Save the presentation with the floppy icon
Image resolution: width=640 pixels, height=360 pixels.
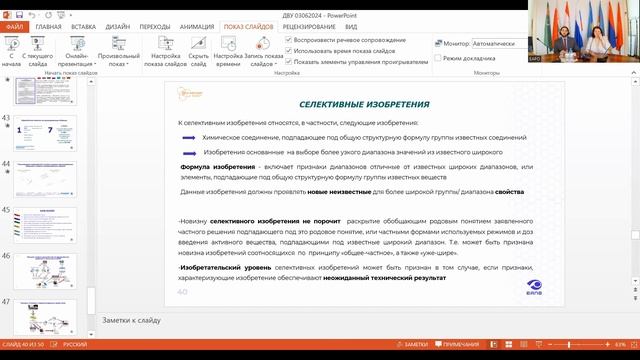tap(19, 15)
